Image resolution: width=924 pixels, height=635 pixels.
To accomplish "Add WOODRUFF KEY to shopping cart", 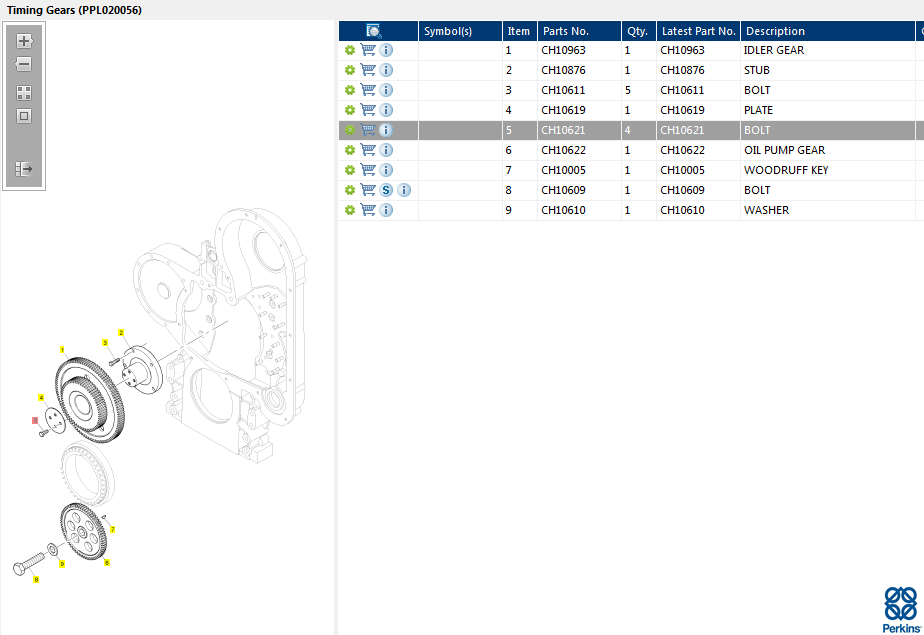I will pyautogui.click(x=368, y=170).
